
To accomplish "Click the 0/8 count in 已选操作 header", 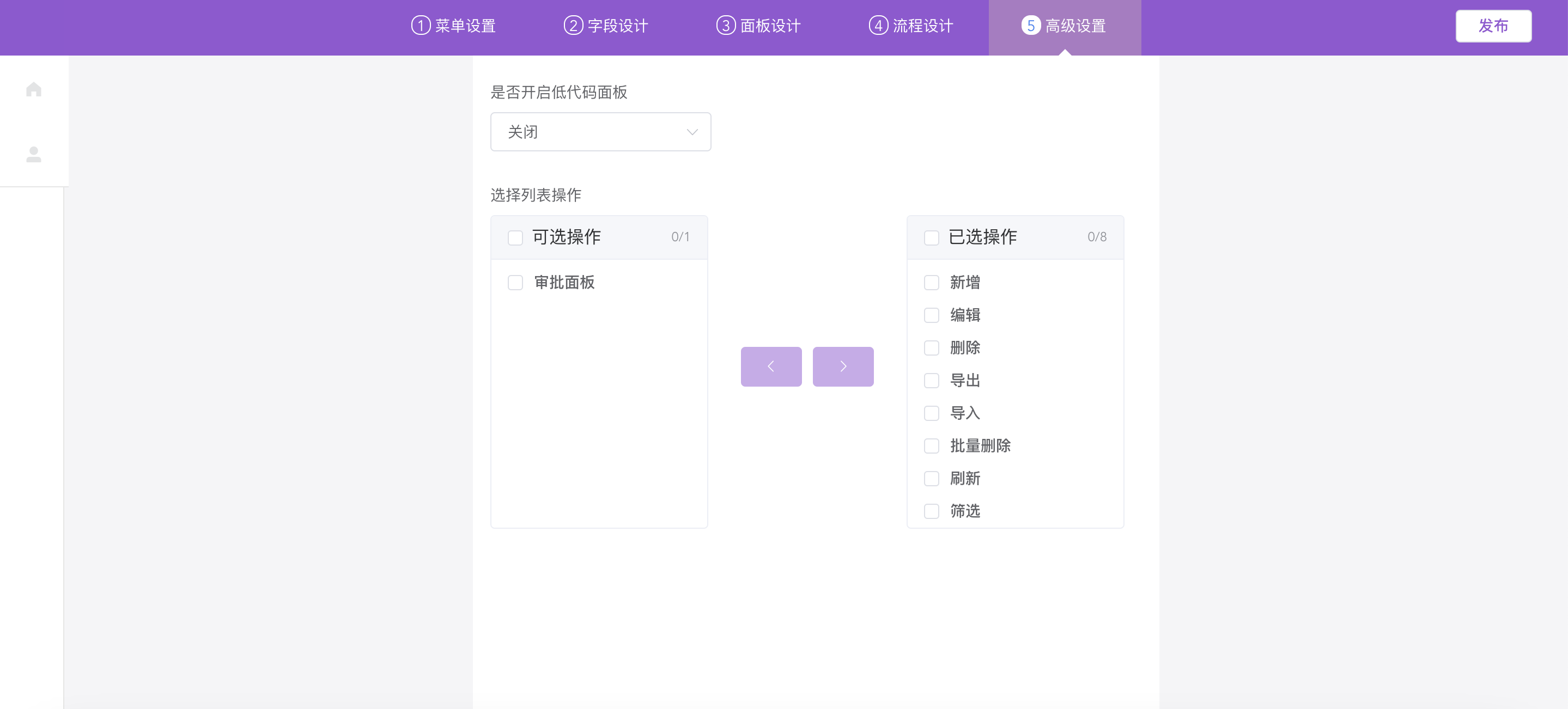I will pyautogui.click(x=1097, y=237).
